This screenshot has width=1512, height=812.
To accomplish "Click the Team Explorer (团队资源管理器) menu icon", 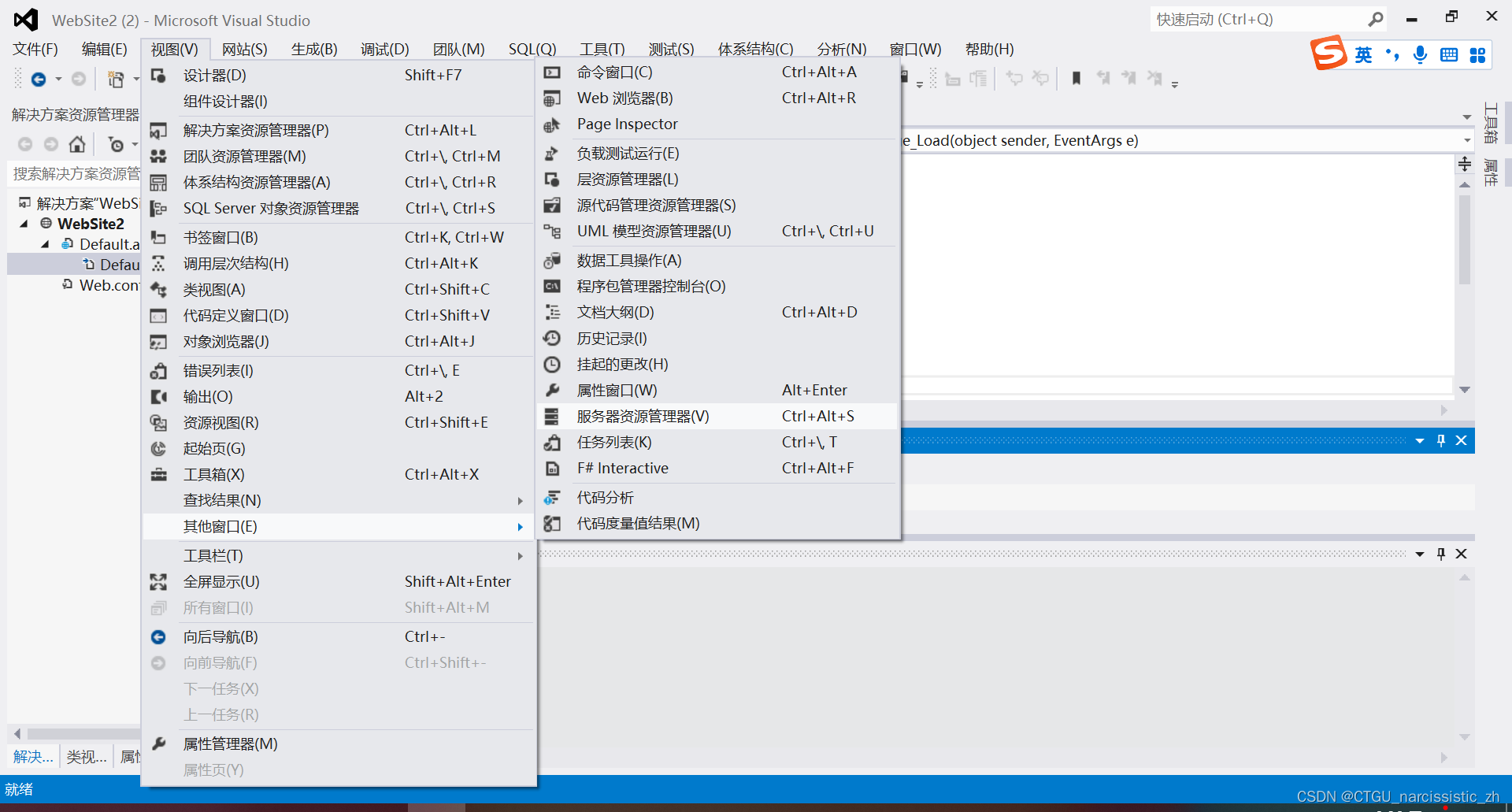I will [x=158, y=157].
